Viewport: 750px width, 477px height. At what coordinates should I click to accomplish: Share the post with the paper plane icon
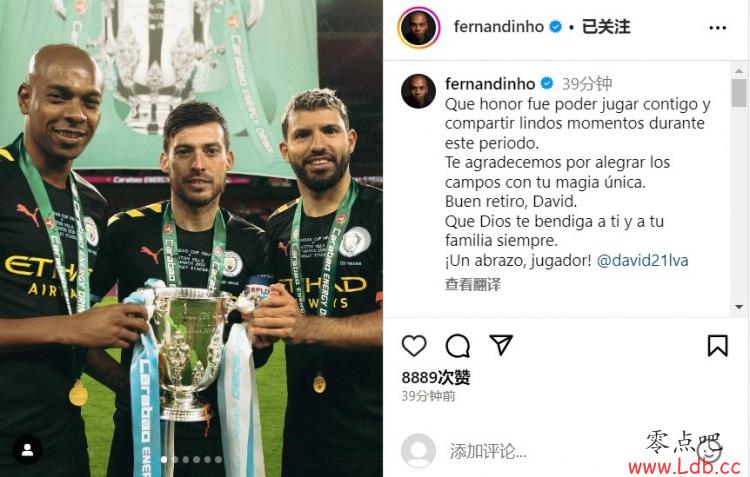pyautogui.click(x=501, y=344)
